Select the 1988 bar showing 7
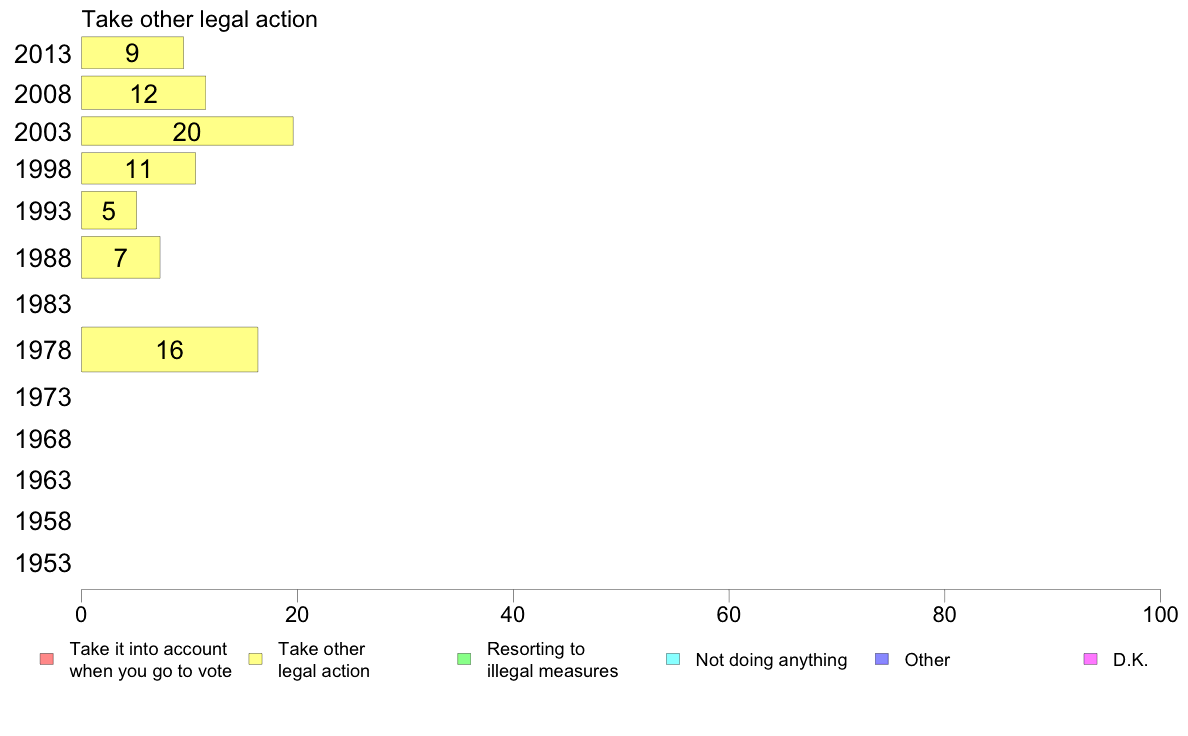 click(120, 258)
